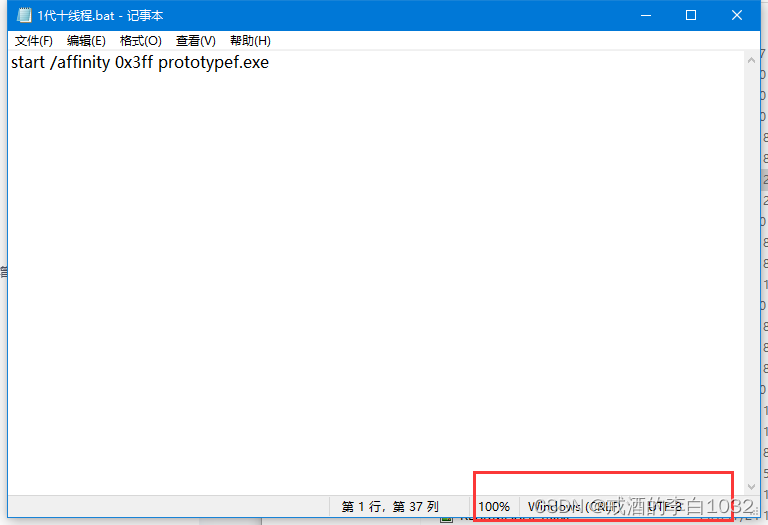This screenshot has height=525, width=768.
Task: Open the 帮助(H) menu
Action: point(250,41)
